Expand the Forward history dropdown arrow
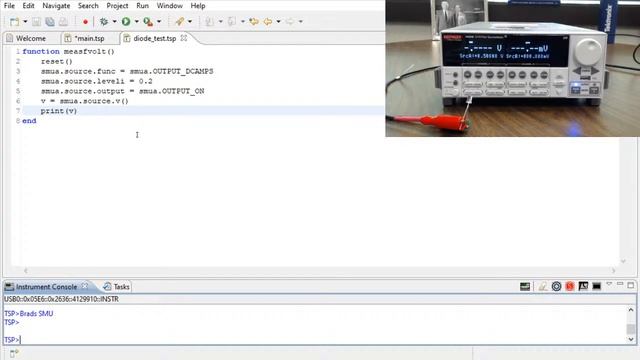Image resolution: width=640 pixels, height=360 pixels. point(301,22)
